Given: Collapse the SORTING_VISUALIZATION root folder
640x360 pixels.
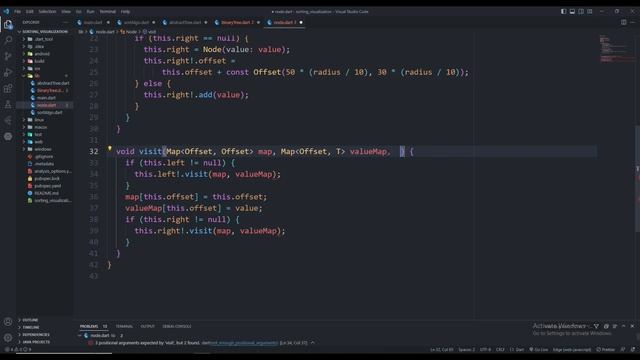Looking at the screenshot, I should [x=43, y=31].
